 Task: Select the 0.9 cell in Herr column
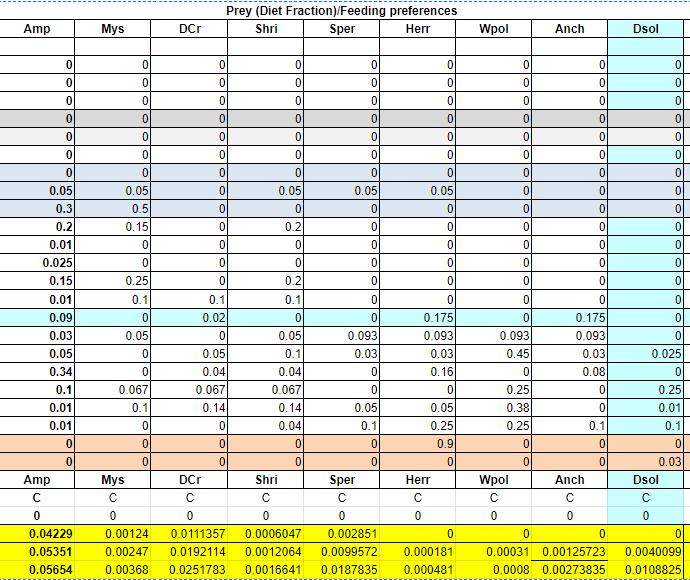click(418, 444)
